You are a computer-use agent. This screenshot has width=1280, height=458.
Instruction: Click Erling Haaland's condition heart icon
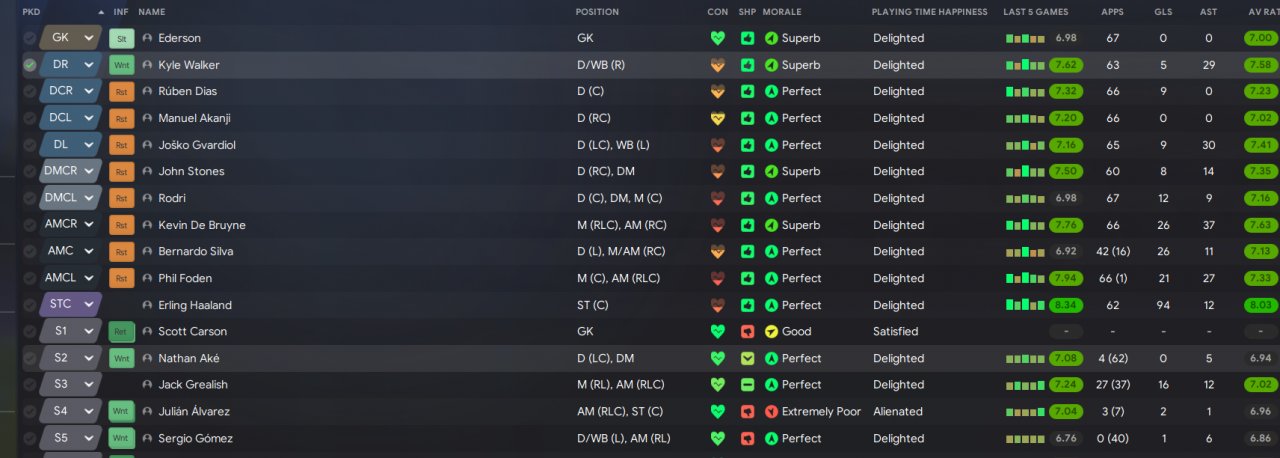[717, 305]
